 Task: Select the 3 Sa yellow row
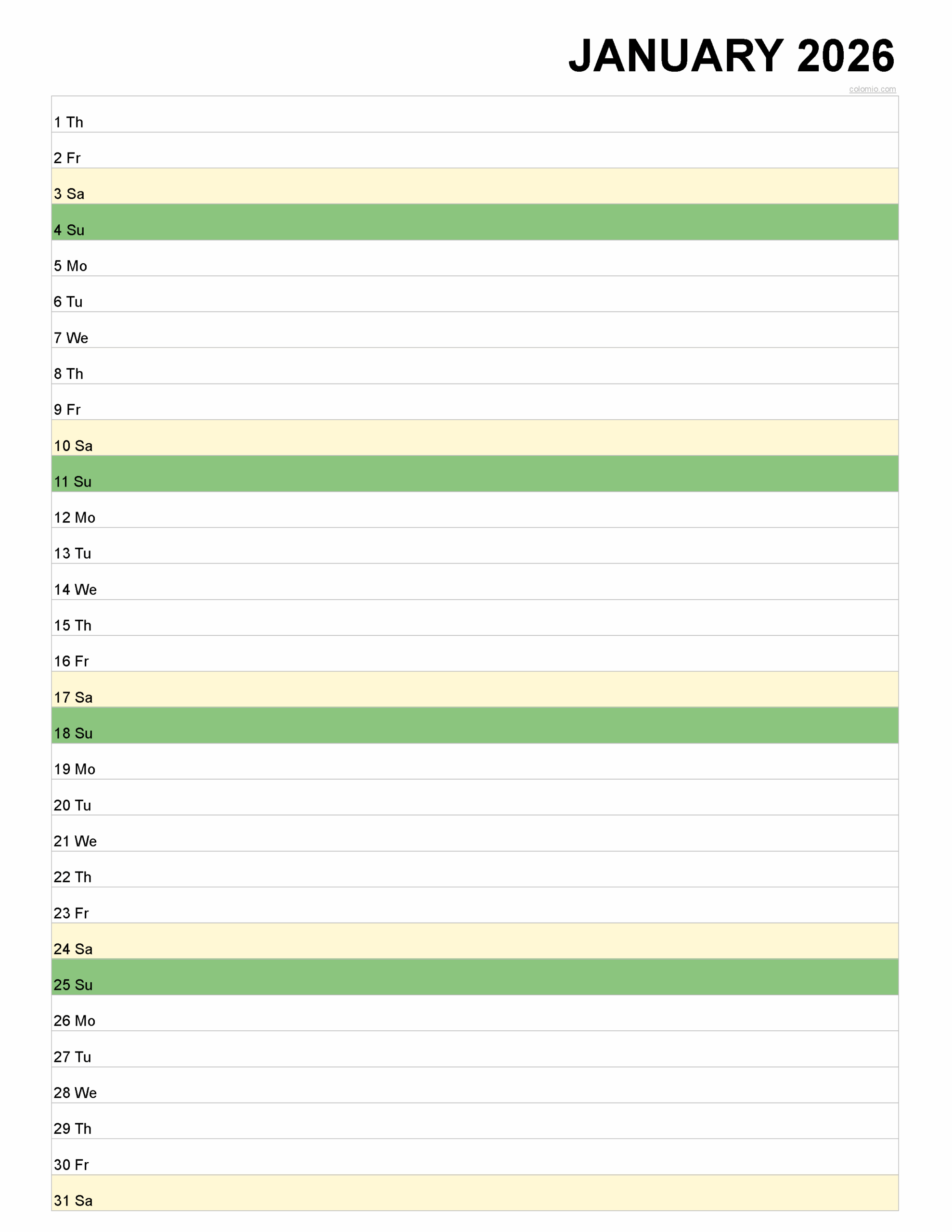pyautogui.click(x=475, y=186)
